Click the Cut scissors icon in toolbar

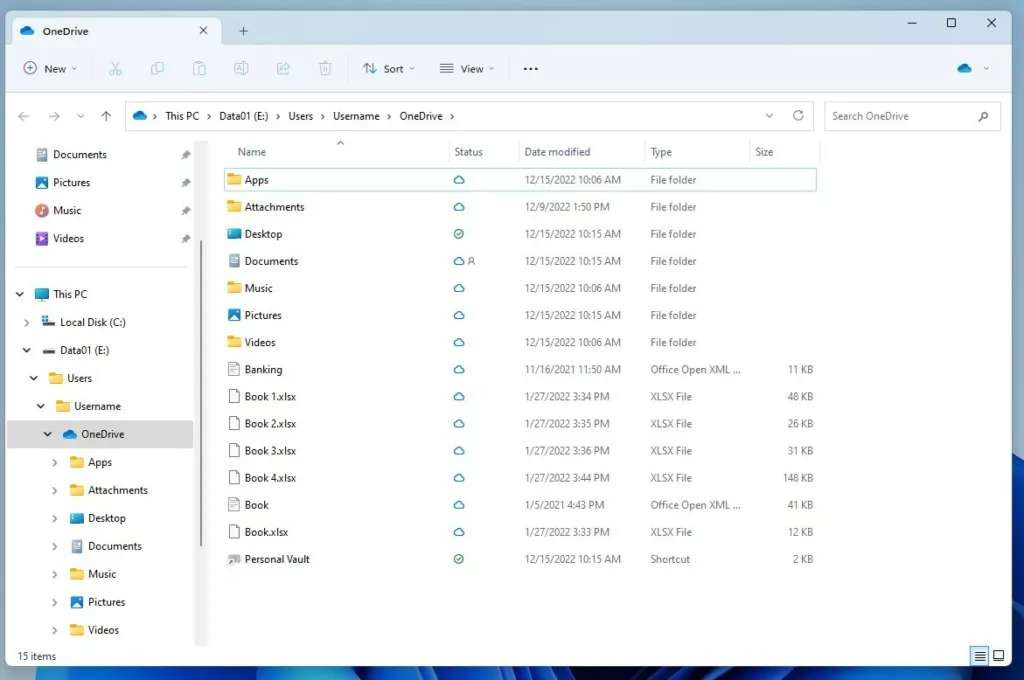coord(115,69)
